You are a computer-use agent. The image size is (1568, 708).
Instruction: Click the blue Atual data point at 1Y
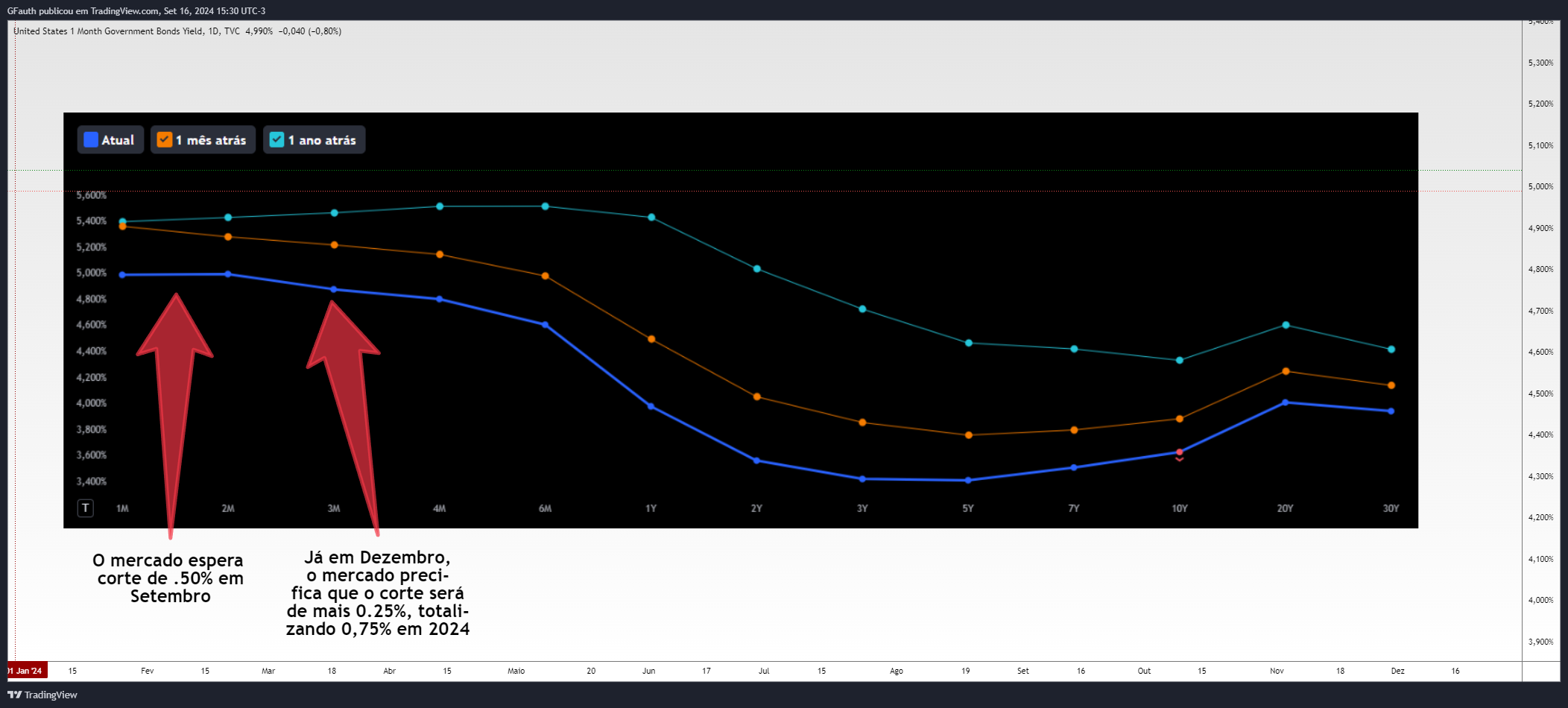pos(651,407)
